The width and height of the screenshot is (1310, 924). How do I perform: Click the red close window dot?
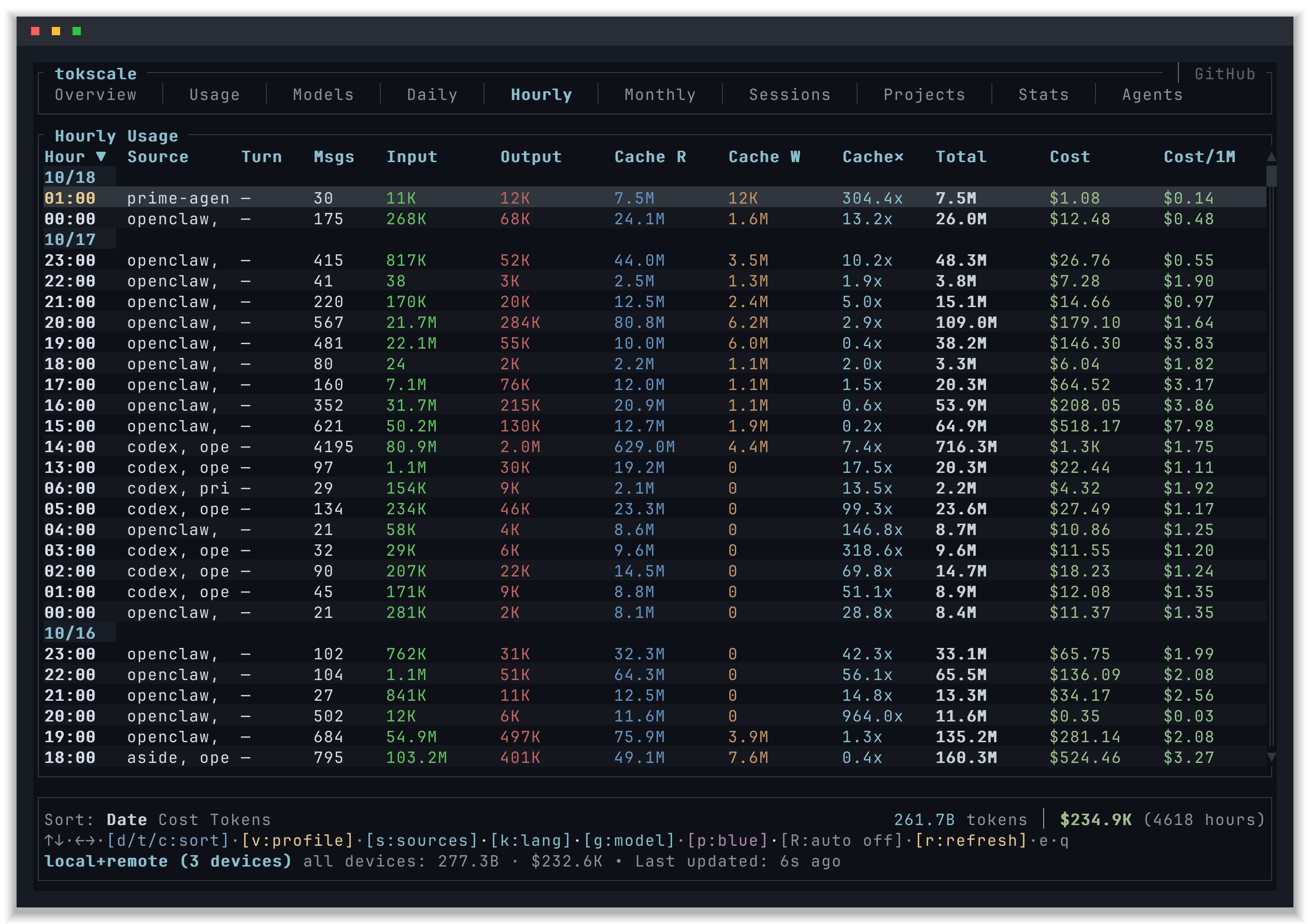35,32
